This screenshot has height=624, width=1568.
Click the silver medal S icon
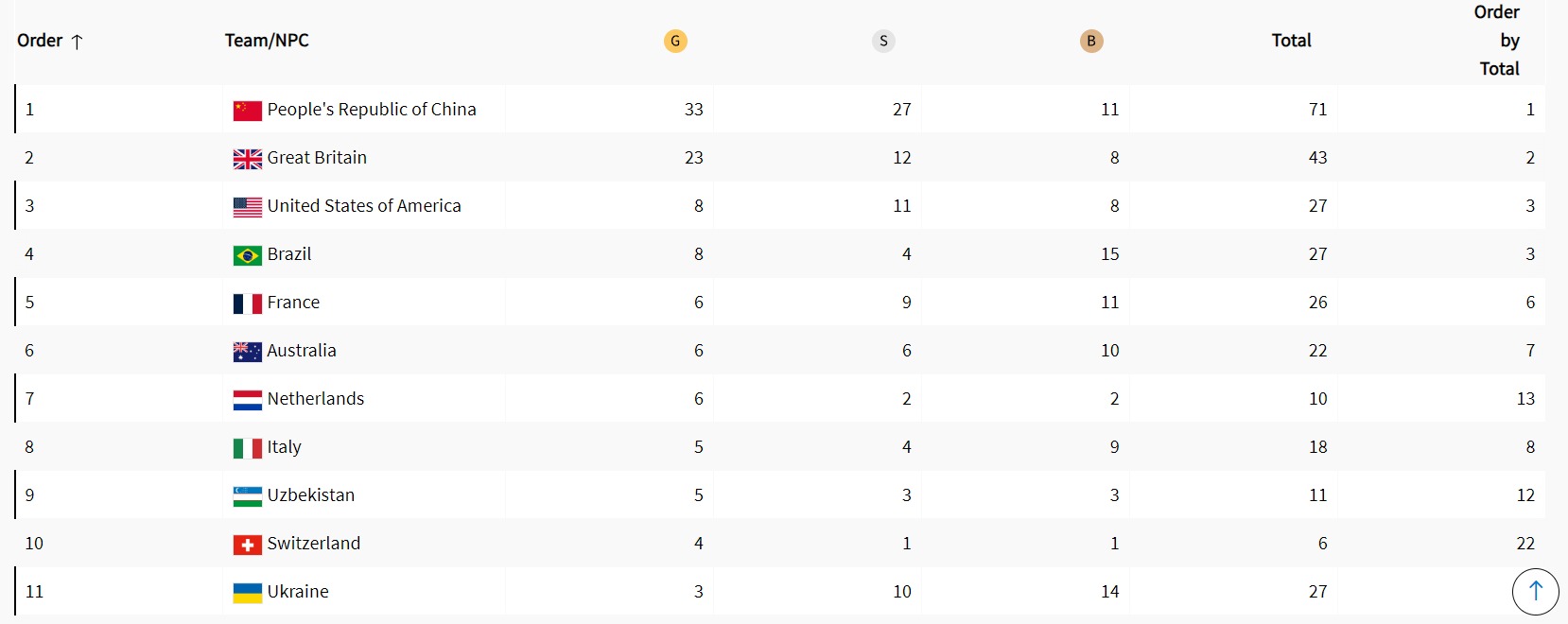pyautogui.click(x=883, y=41)
